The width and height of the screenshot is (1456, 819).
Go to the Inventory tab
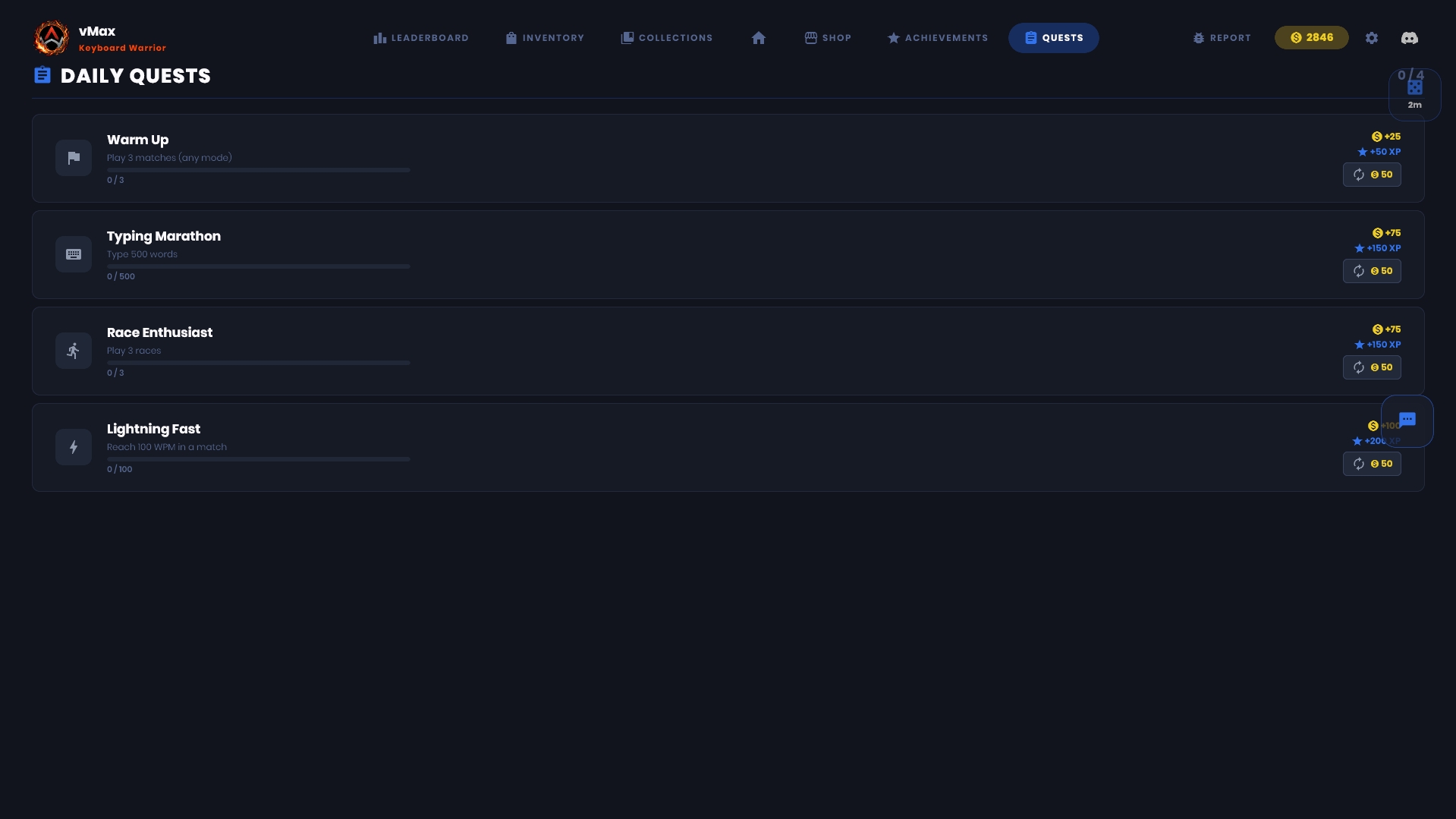pos(545,38)
